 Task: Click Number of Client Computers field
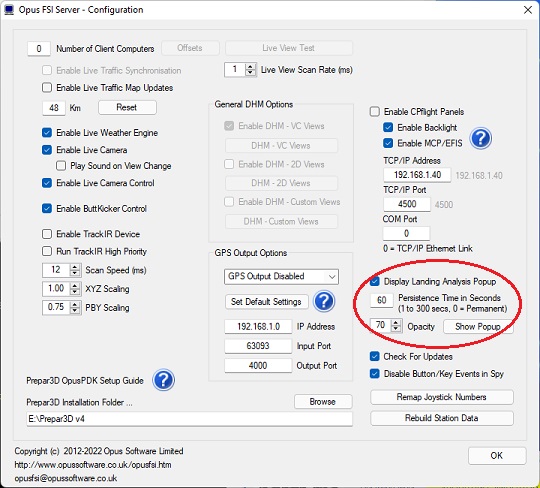point(39,49)
